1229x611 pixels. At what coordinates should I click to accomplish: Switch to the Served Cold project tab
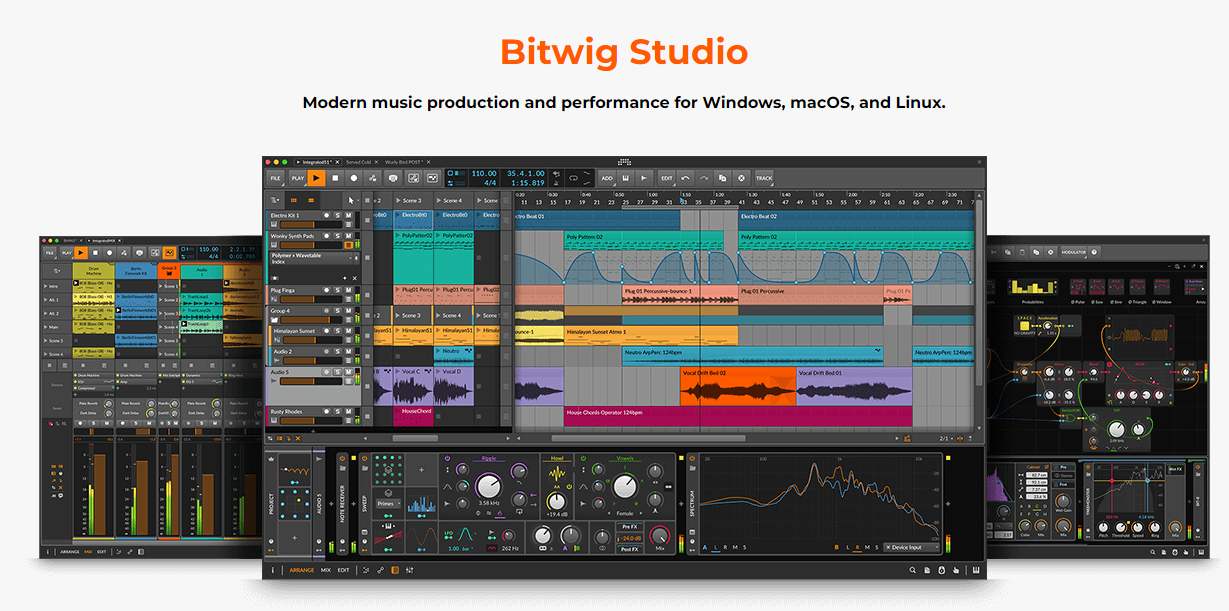click(358, 162)
